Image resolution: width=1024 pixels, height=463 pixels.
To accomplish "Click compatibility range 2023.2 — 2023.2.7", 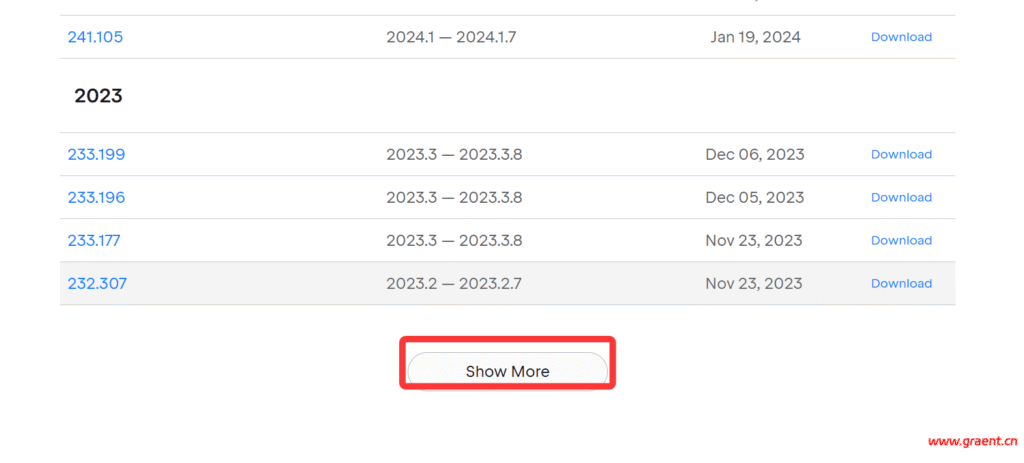I will (454, 283).
